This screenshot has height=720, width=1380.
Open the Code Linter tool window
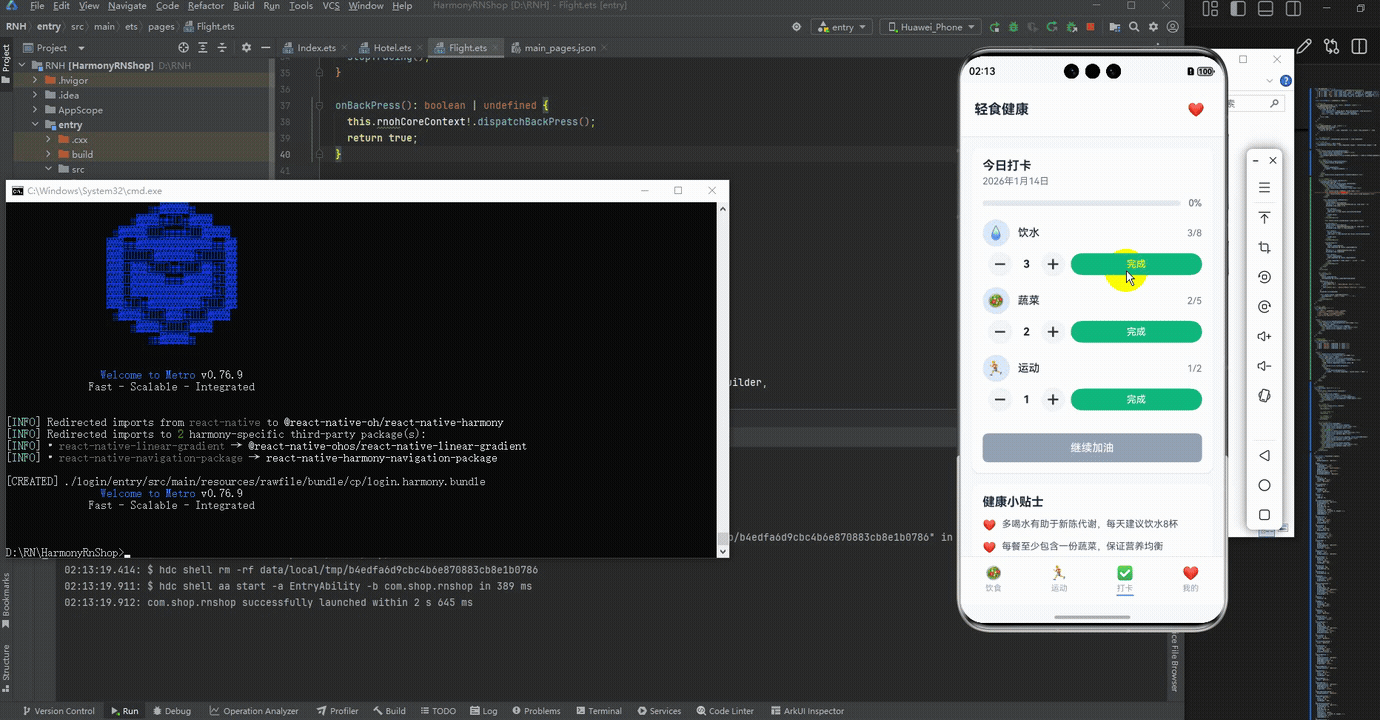(x=724, y=711)
